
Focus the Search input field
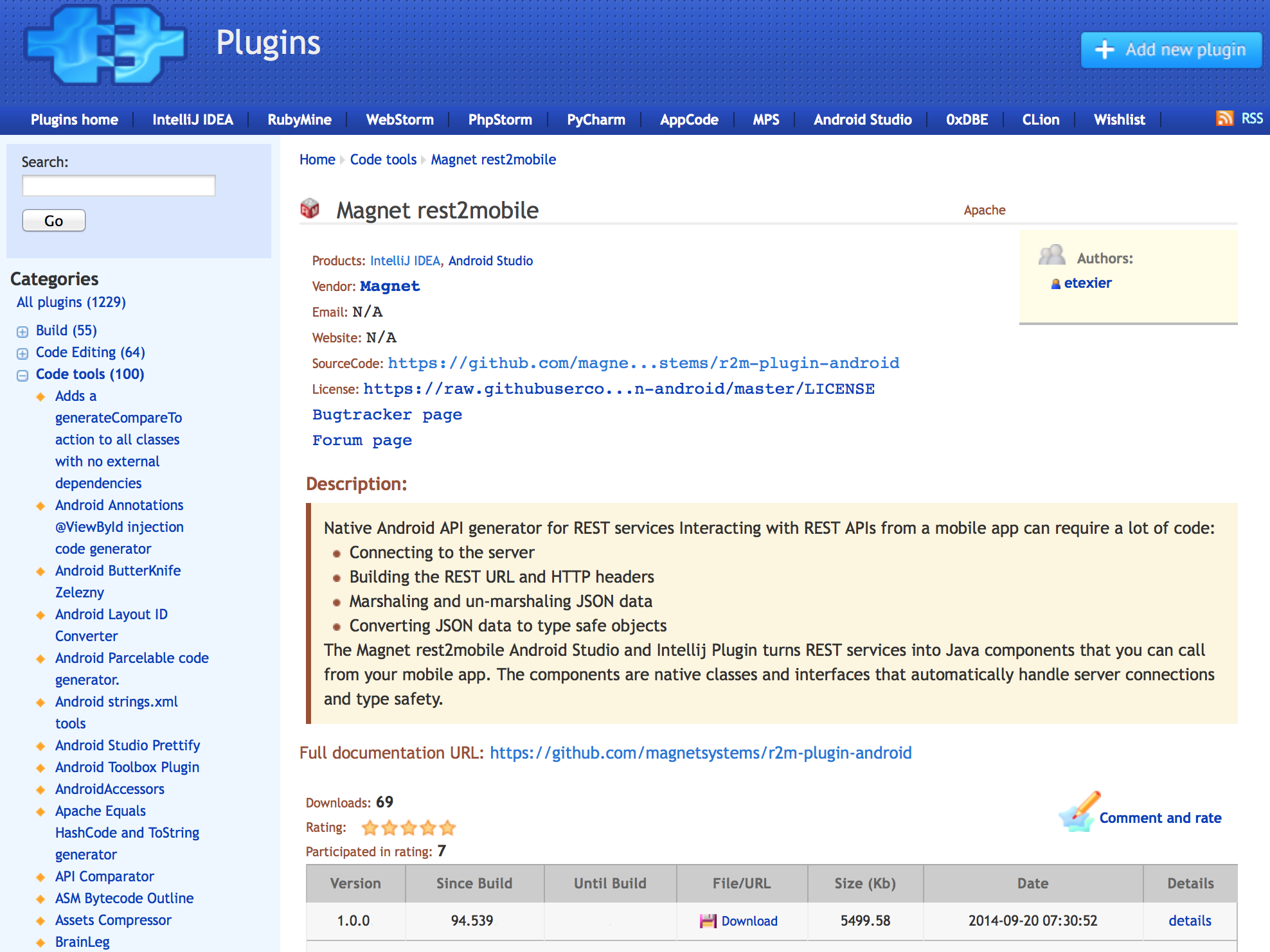coord(119,186)
